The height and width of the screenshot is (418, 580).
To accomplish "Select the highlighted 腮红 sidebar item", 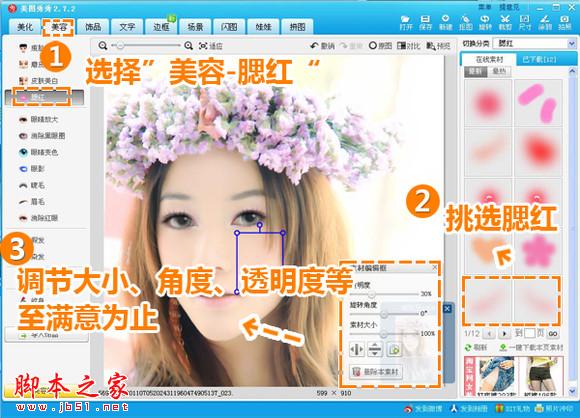I will (44, 97).
